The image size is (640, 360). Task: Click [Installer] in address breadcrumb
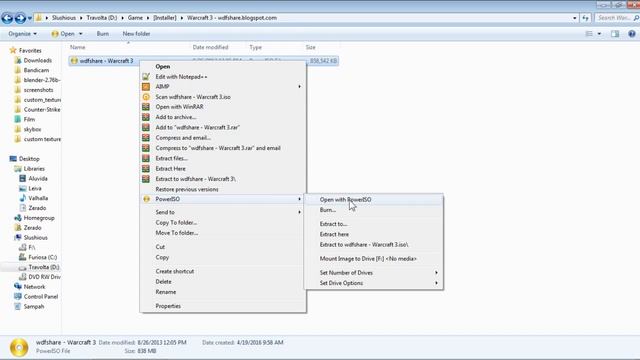[165, 18]
